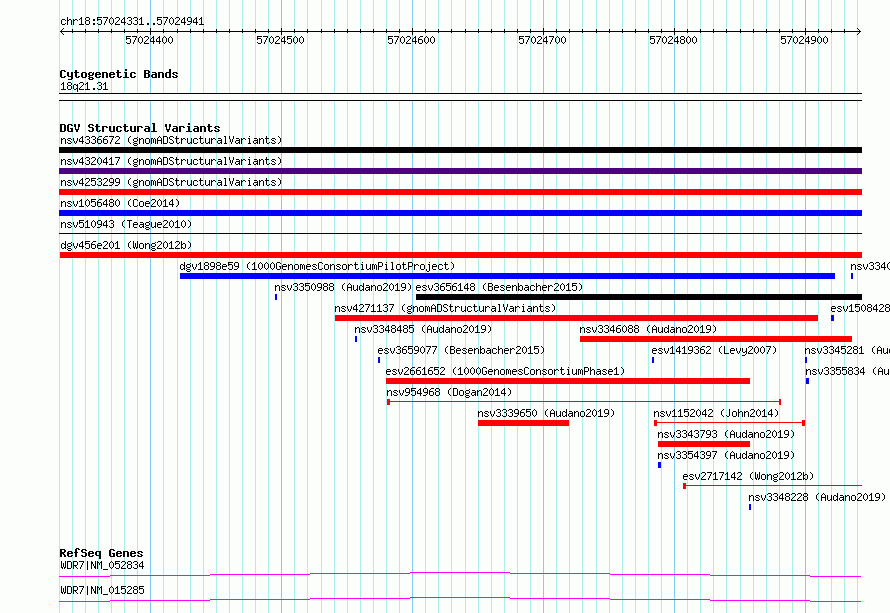
Task: Click the RefSeq Genes track heading
Action: 101,553
